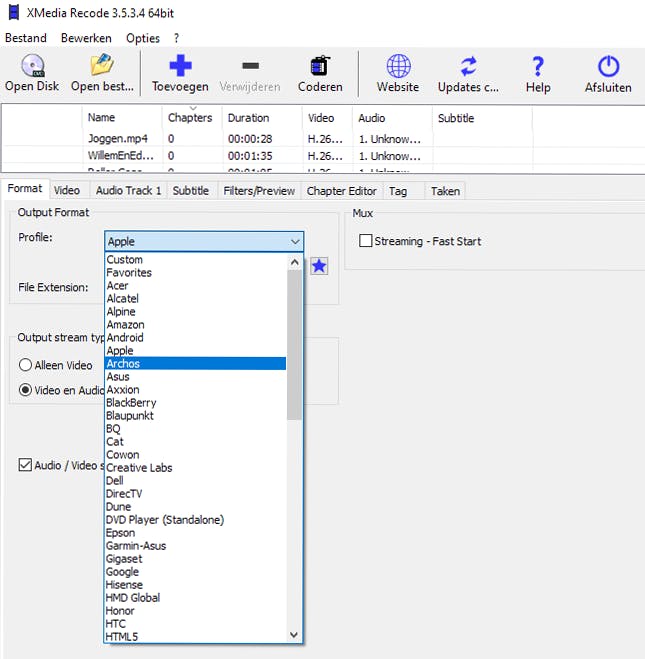Open the Website globe icon

(398, 66)
